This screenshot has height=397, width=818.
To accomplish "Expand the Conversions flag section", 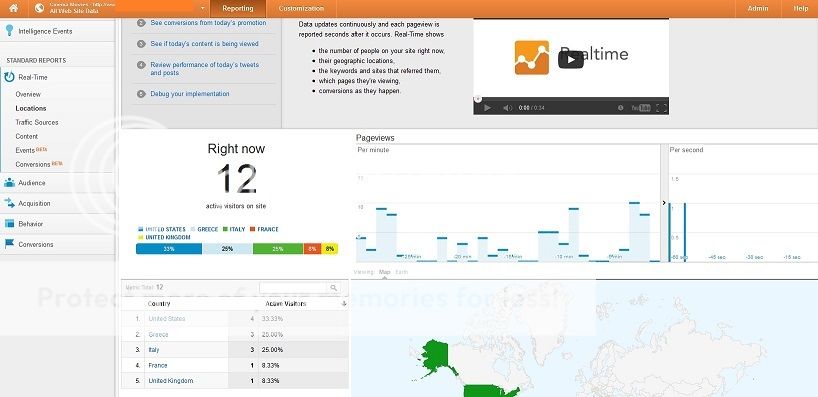I will click(36, 244).
